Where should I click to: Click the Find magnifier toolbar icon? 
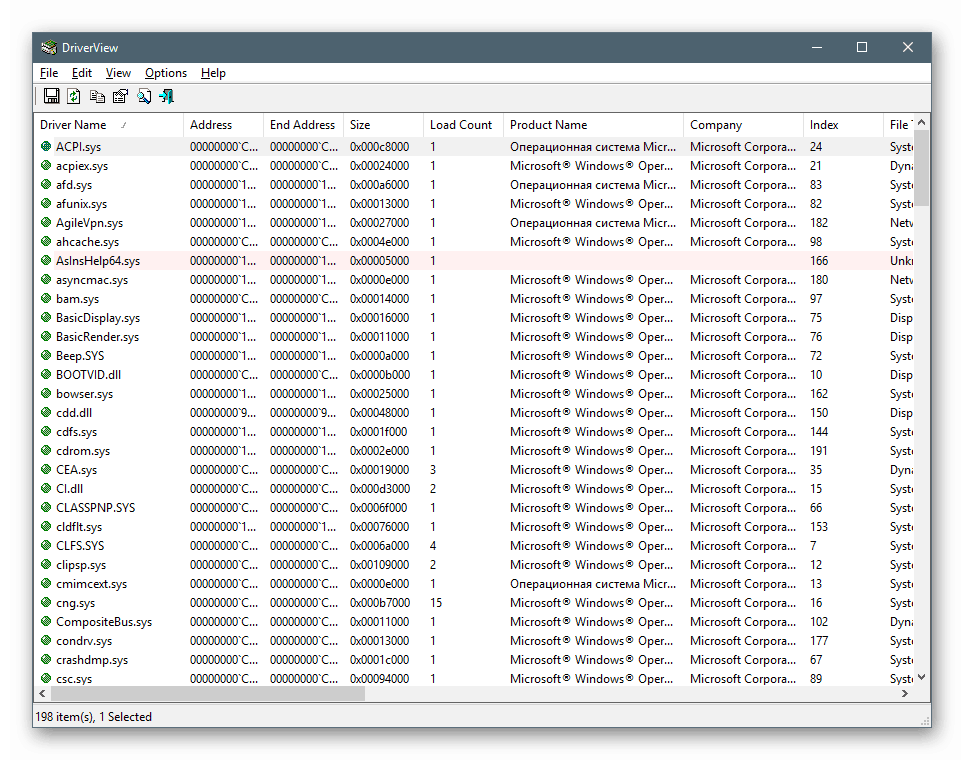[144, 97]
